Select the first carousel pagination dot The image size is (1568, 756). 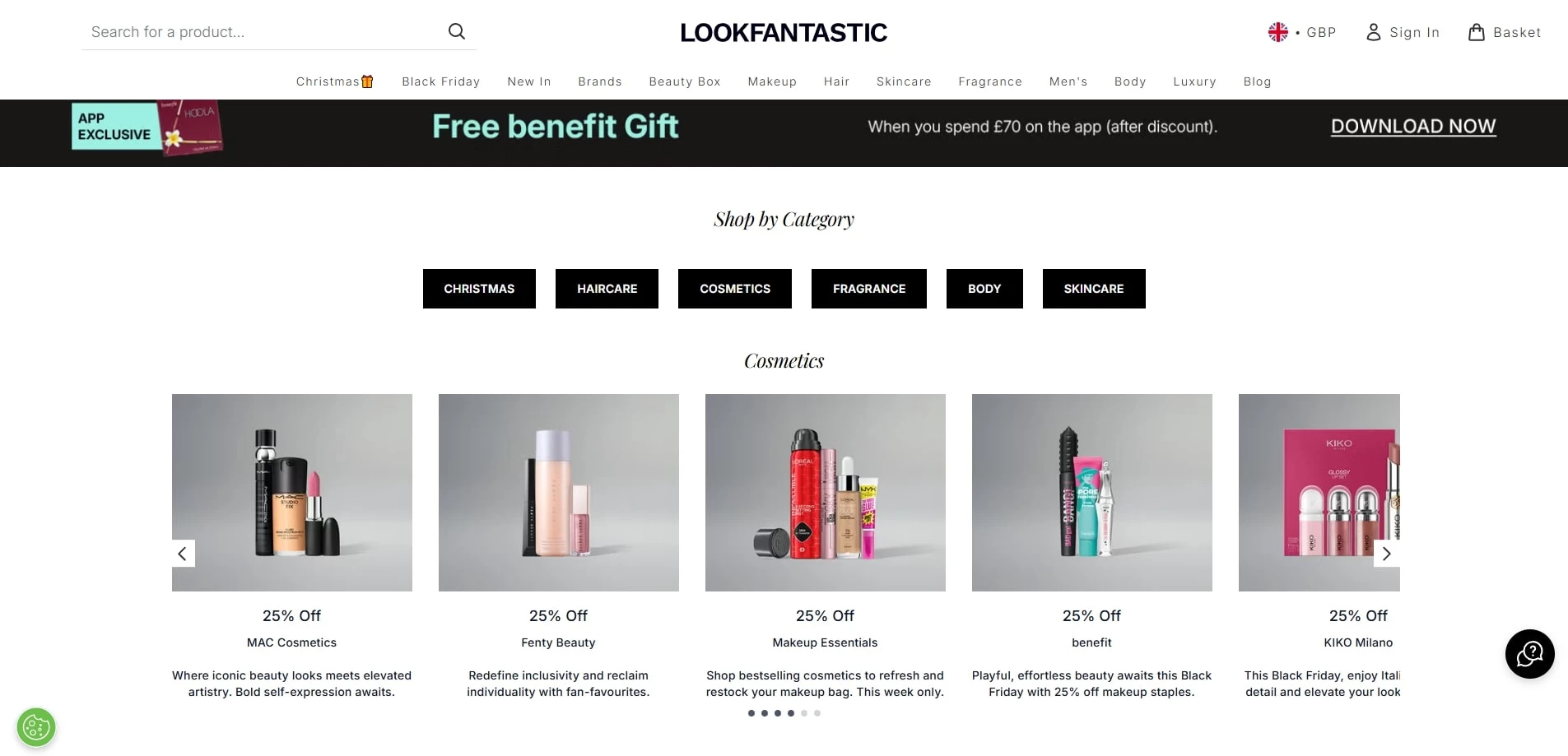(751, 713)
